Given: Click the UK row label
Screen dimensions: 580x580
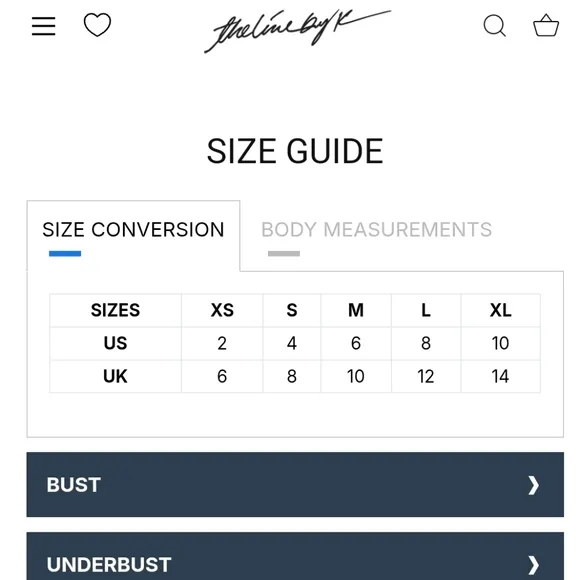Looking at the screenshot, I should pos(115,377).
